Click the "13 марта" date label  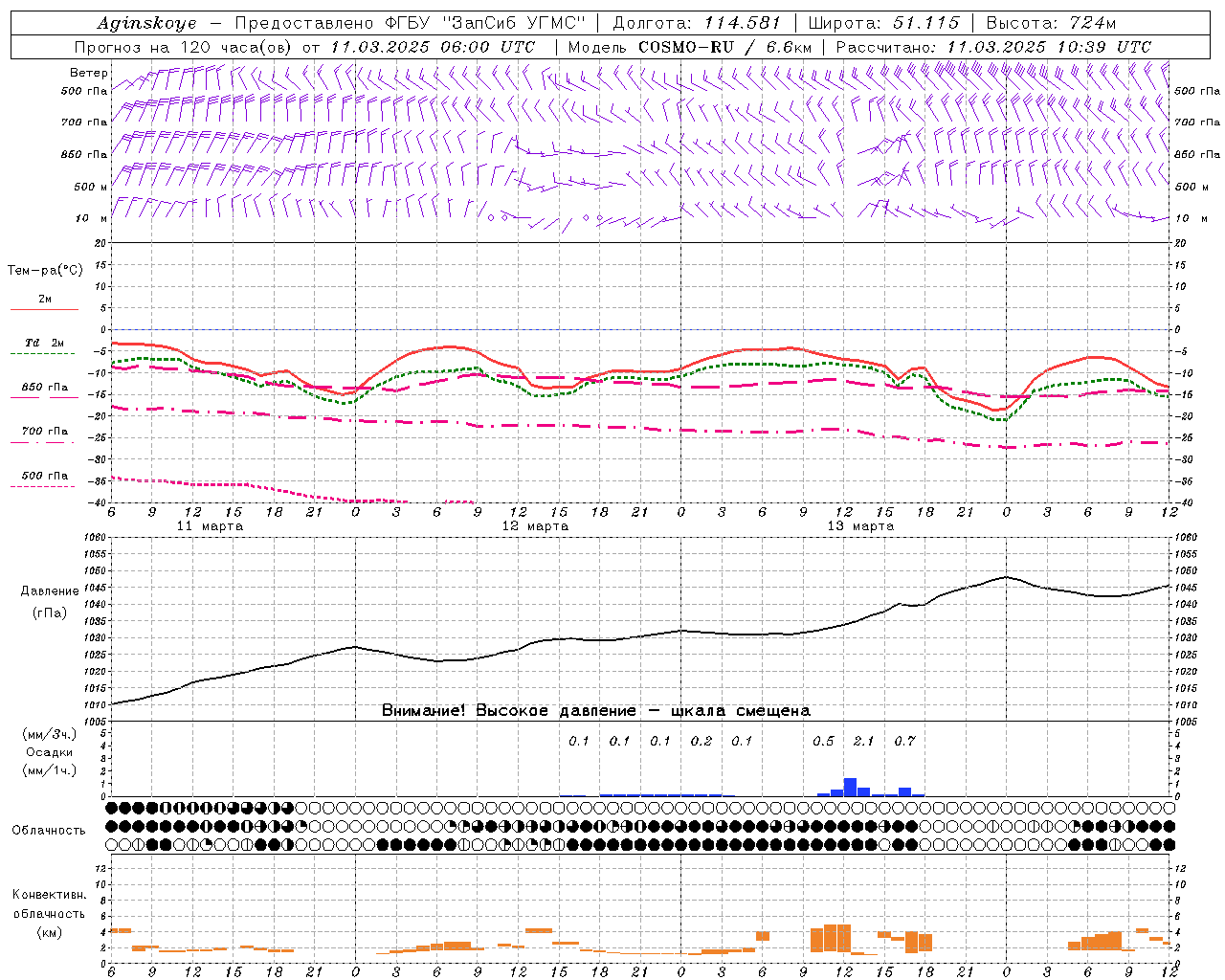coord(860,526)
